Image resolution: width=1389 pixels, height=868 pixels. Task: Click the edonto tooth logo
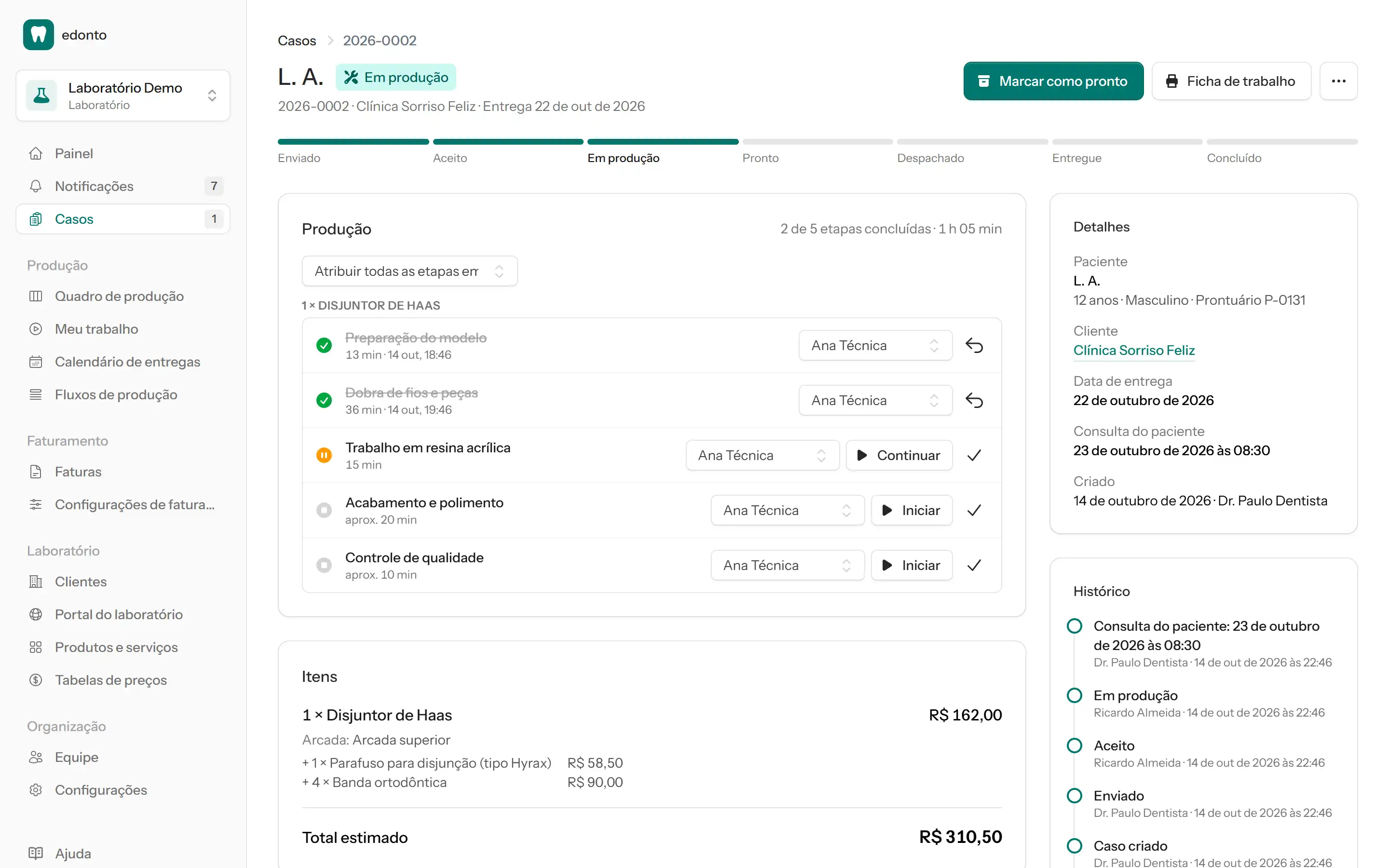39,35
